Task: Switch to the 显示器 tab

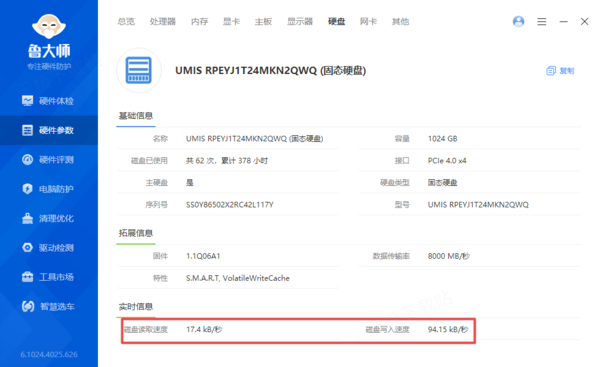Action: (300, 21)
